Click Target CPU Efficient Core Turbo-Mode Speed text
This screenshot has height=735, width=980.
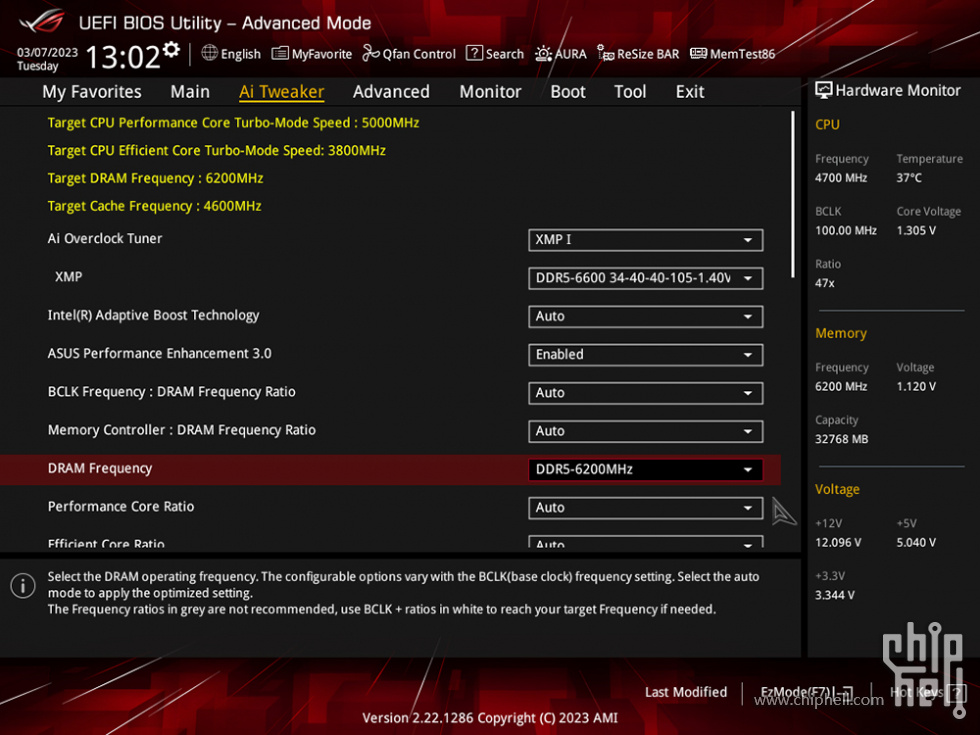tap(216, 151)
